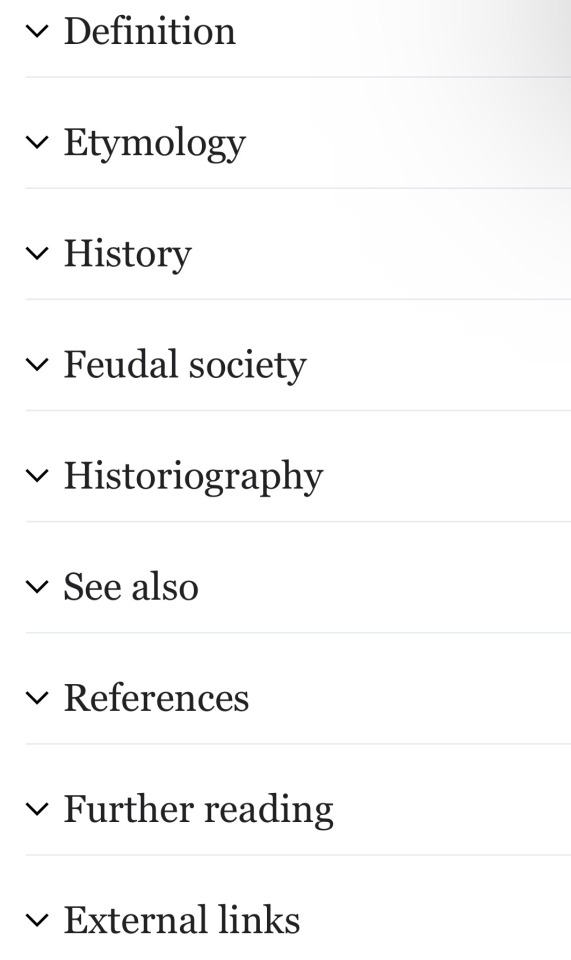The height and width of the screenshot is (960, 571).
Task: Click the chevron next to References
Action: (37, 698)
